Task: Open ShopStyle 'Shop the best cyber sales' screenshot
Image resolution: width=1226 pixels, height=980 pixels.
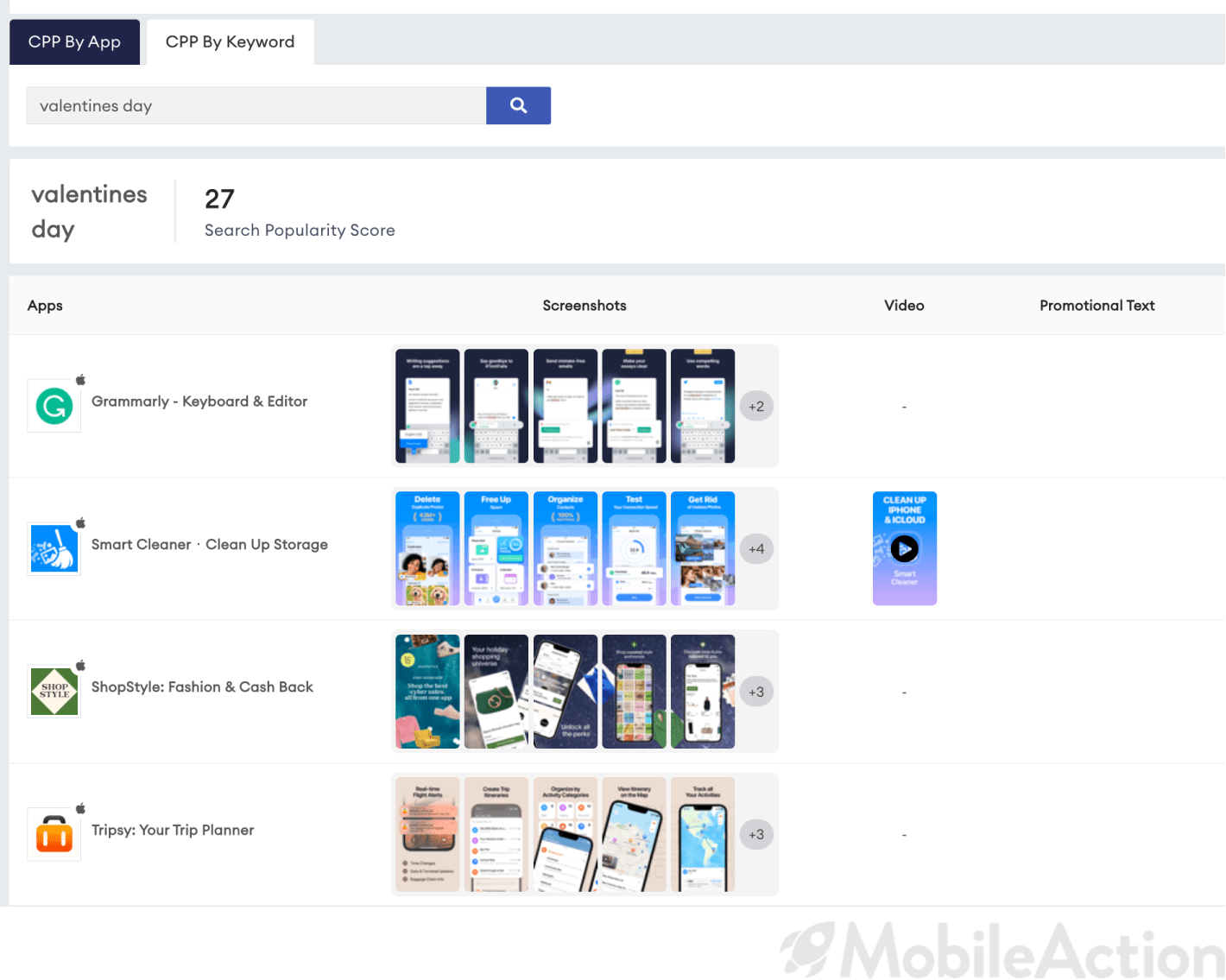Action: click(x=427, y=692)
